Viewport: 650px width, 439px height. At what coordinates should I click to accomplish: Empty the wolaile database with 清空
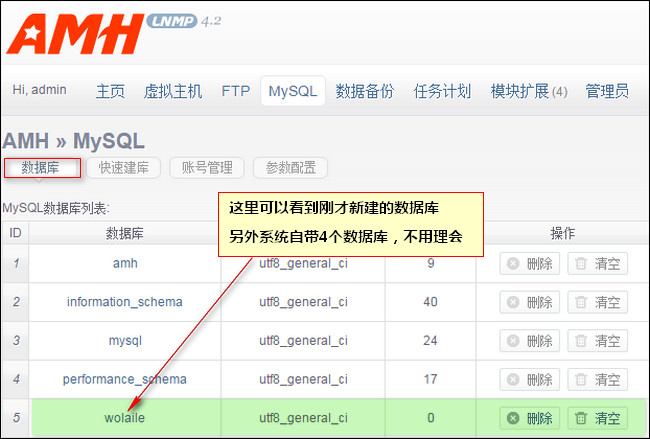[x=597, y=418]
